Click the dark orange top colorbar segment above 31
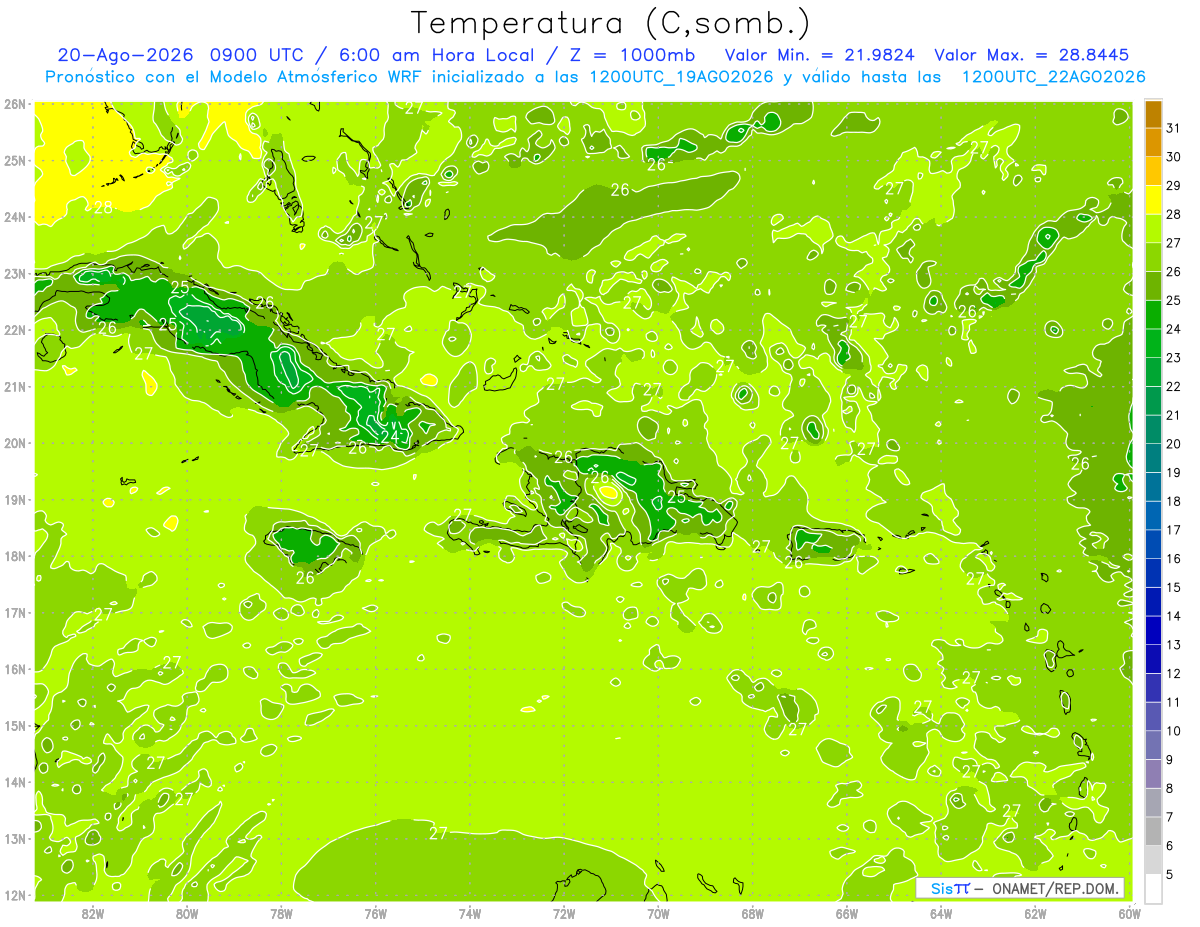 pos(1153,115)
